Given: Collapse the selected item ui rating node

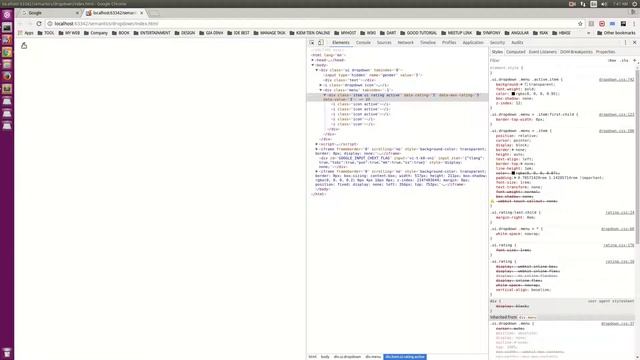Looking at the screenshot, I should click(325, 95).
